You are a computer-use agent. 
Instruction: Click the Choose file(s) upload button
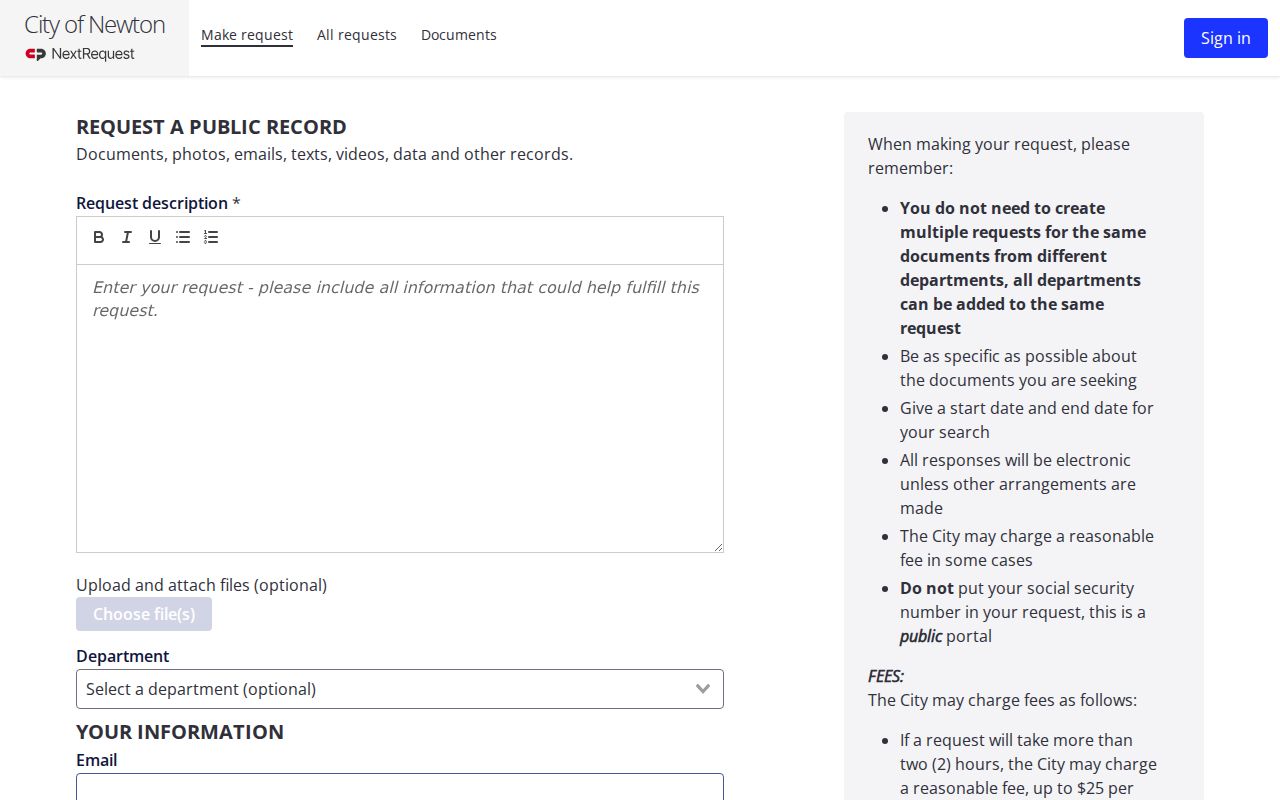pyautogui.click(x=144, y=614)
